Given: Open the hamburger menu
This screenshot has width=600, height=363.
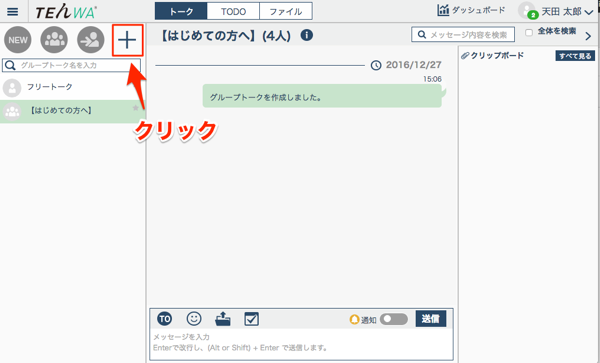Looking at the screenshot, I should click(13, 11).
